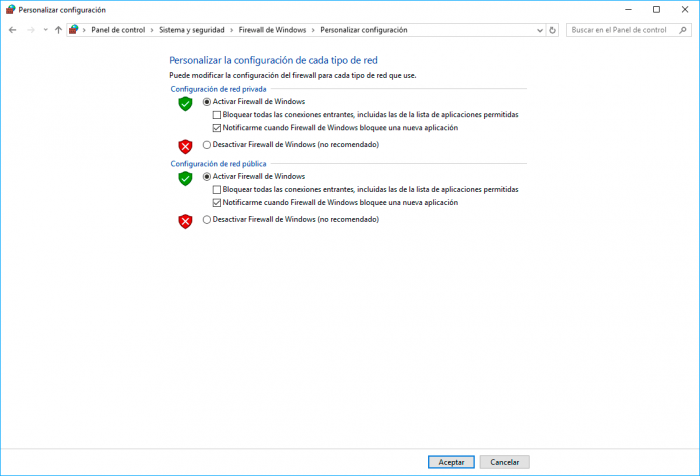This screenshot has height=476, width=700.
Task: Click the forward arrow navigation button
Action: pos(31,30)
